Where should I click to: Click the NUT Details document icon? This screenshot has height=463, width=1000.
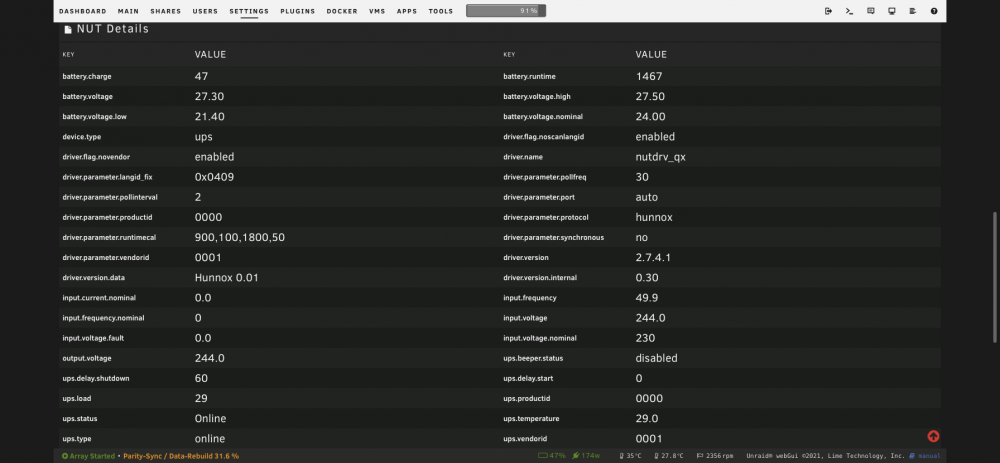click(68, 29)
